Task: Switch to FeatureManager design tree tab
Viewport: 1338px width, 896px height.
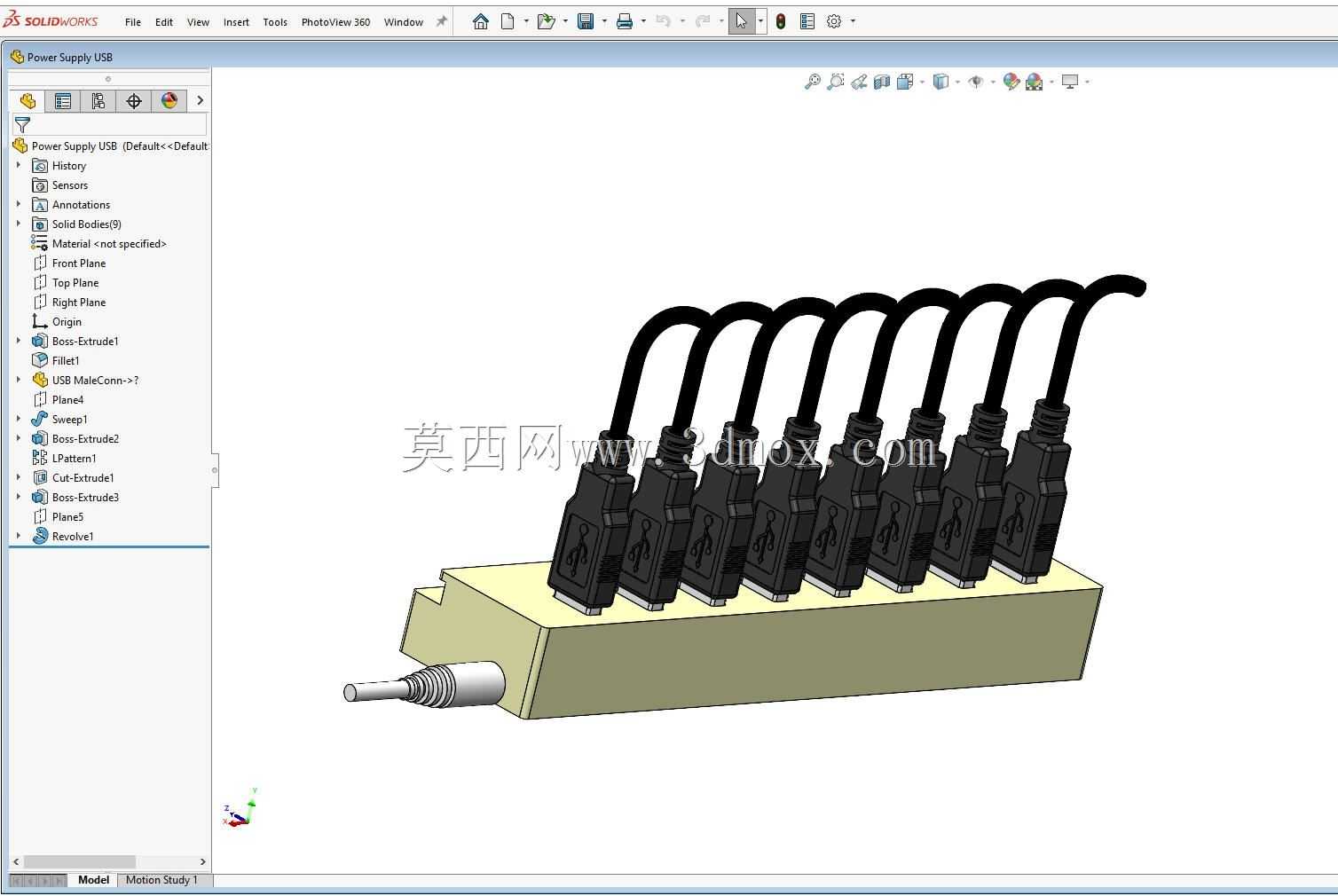Action: (28, 100)
